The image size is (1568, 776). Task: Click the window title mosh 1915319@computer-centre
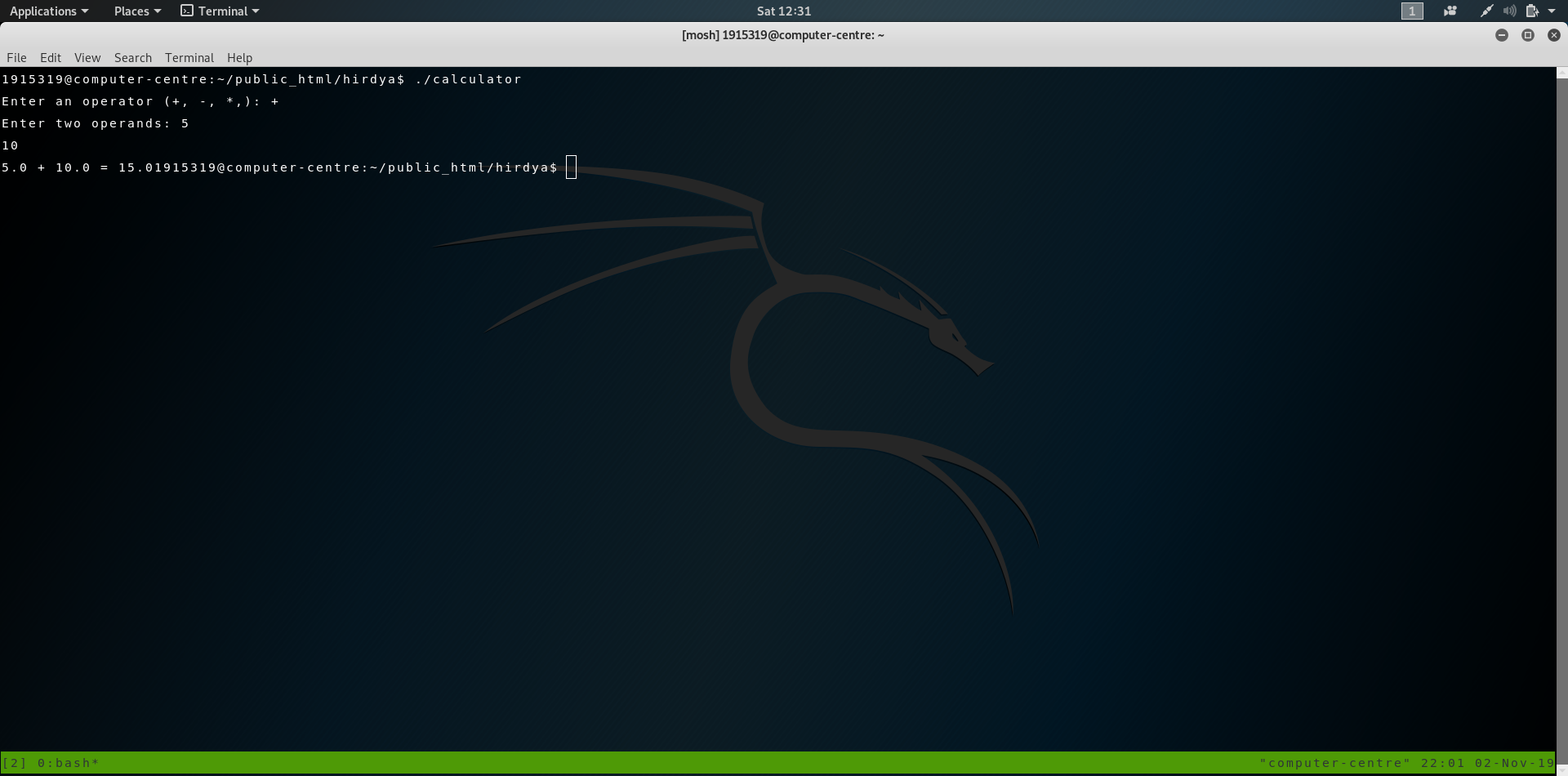pos(783,35)
